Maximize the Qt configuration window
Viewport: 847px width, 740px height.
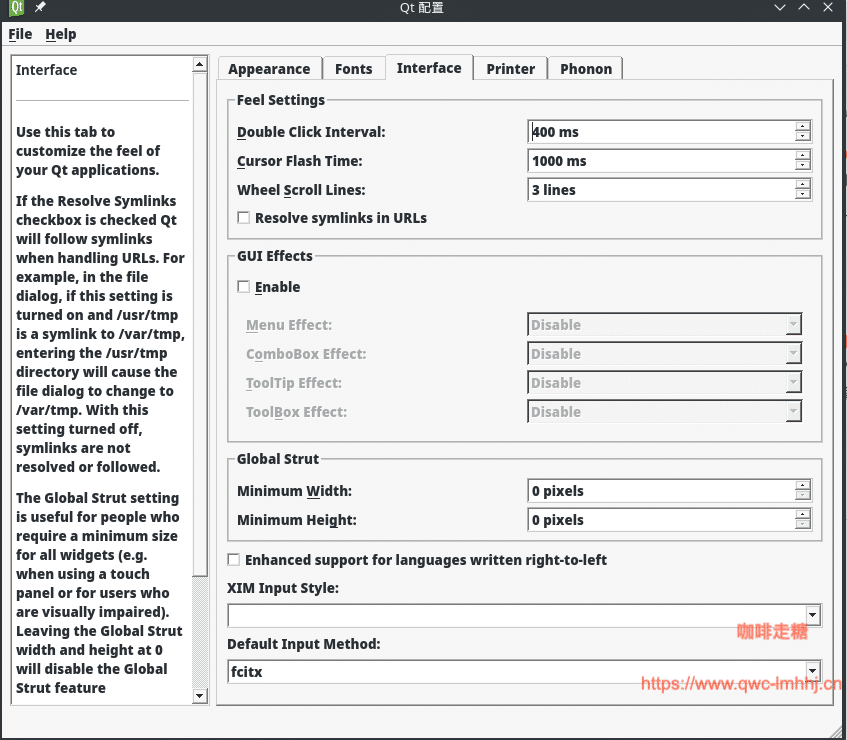(x=804, y=7)
